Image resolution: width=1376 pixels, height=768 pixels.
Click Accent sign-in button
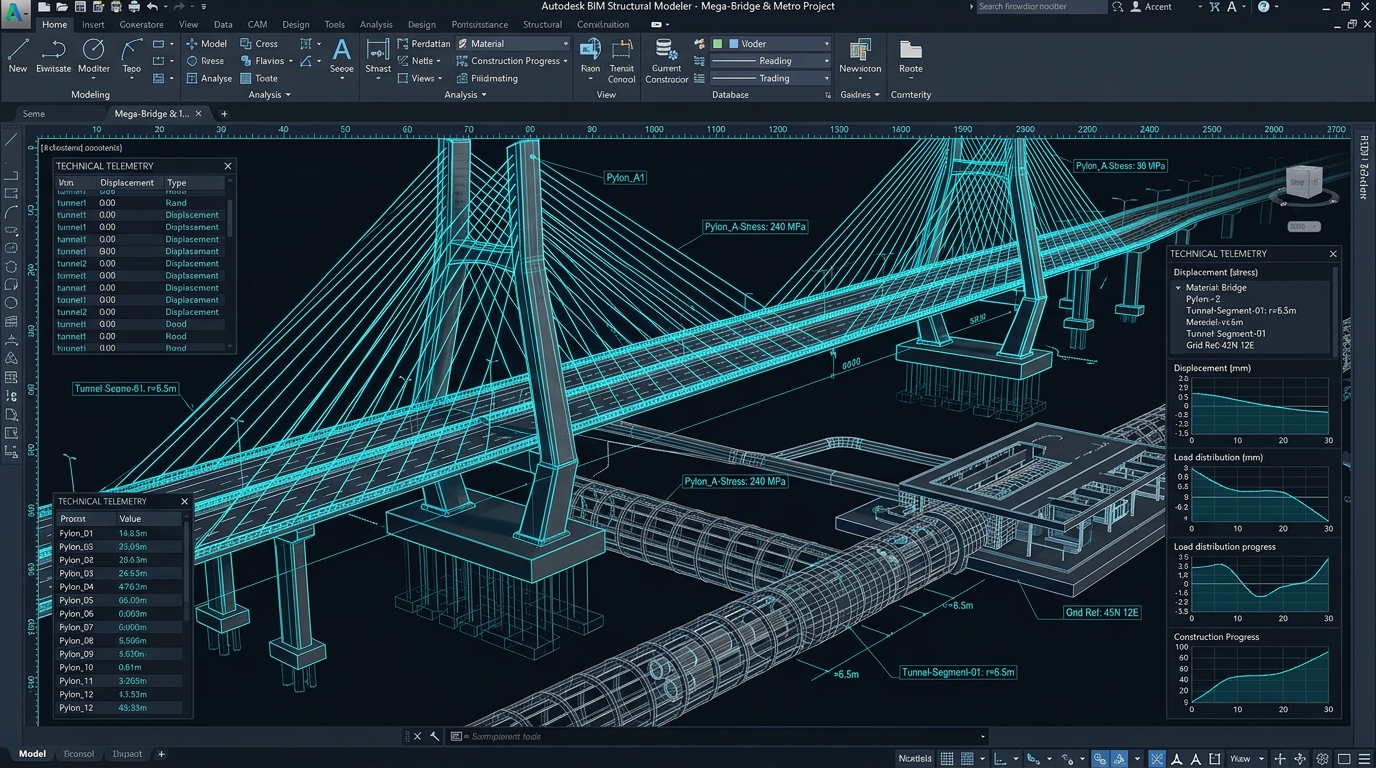[x=1151, y=7]
